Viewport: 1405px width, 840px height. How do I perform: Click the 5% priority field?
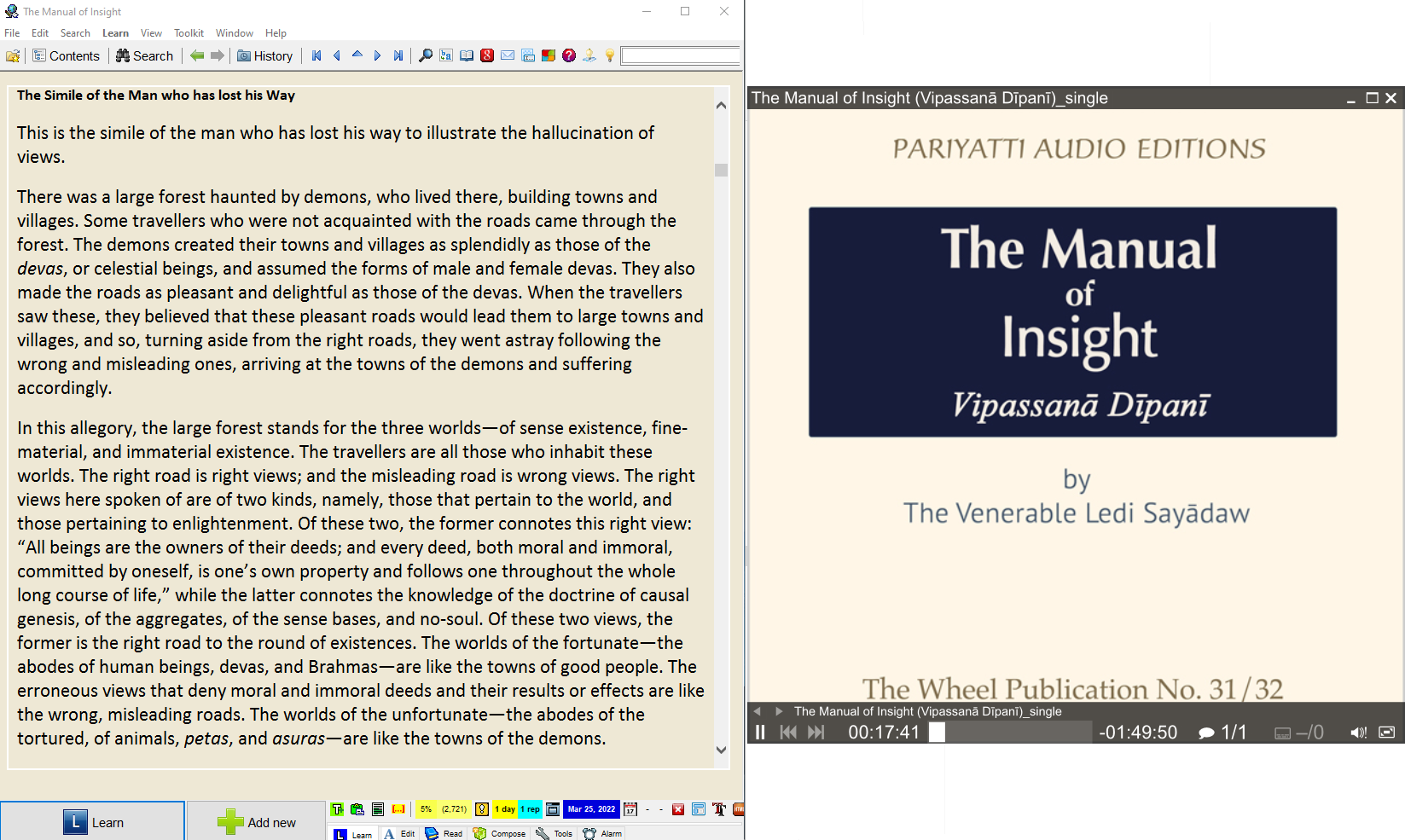click(427, 809)
